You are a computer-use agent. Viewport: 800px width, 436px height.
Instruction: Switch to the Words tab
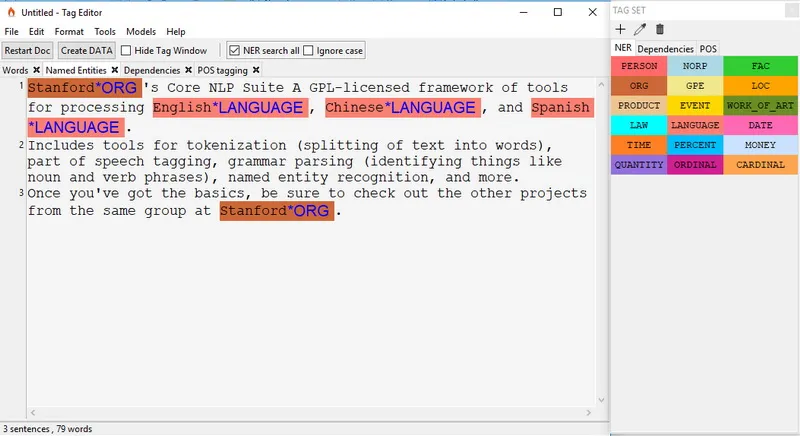[15, 70]
